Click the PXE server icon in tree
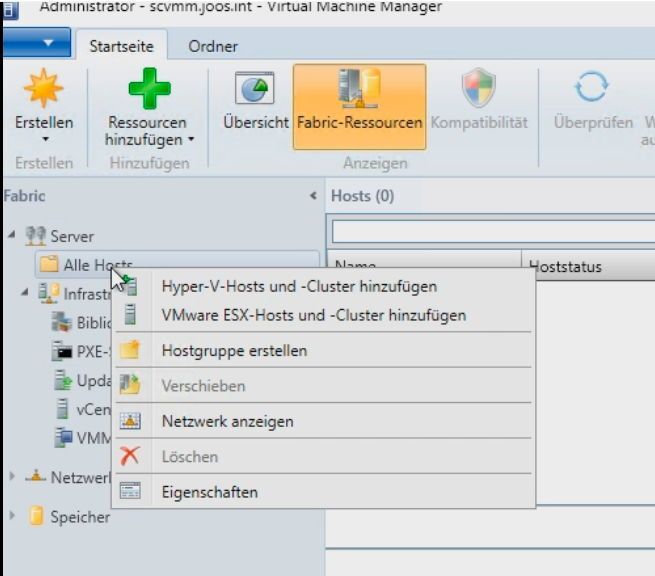The image size is (655, 576). 62,351
